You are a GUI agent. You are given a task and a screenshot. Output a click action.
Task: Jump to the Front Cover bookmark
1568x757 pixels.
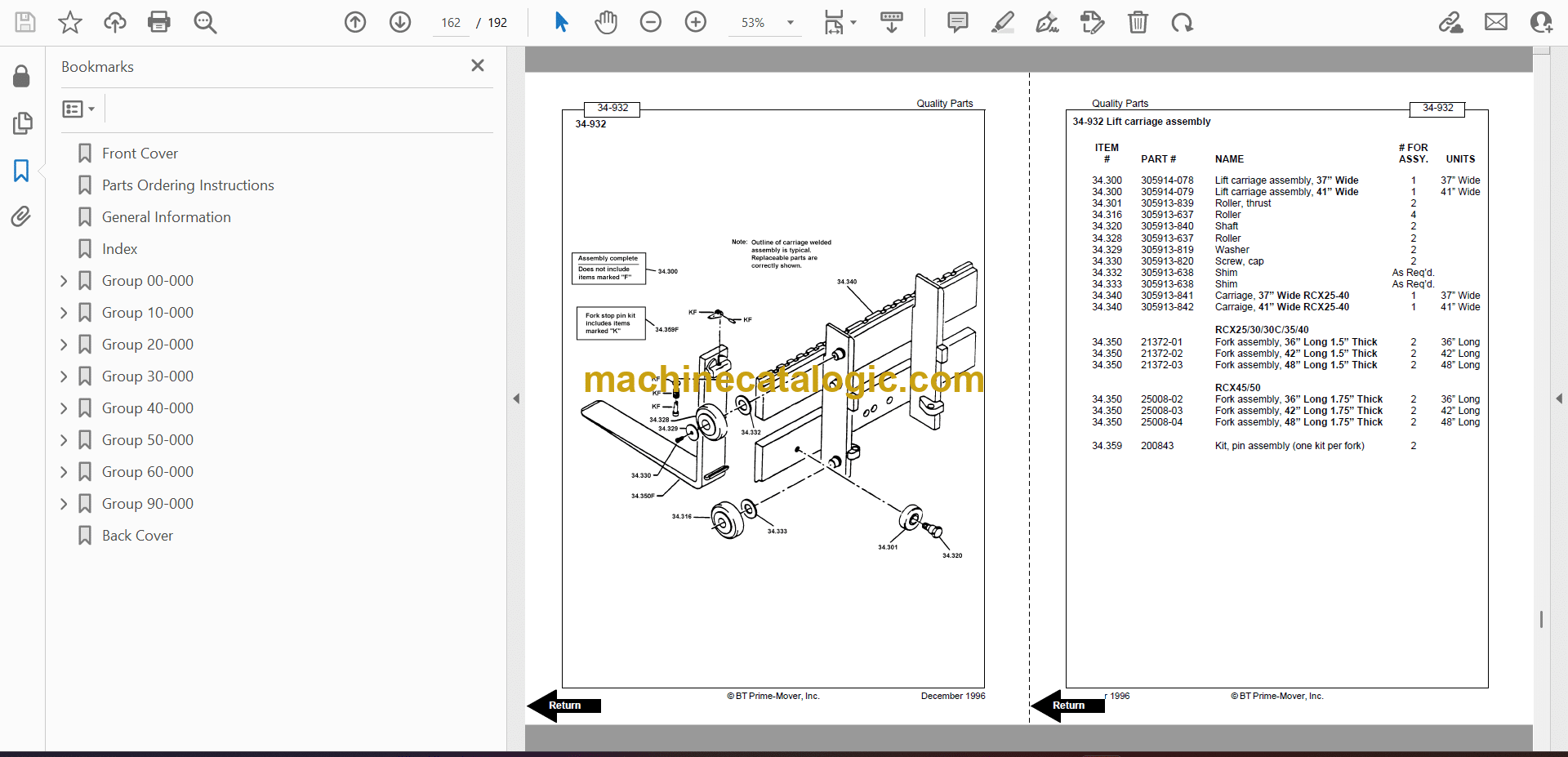[x=140, y=154]
